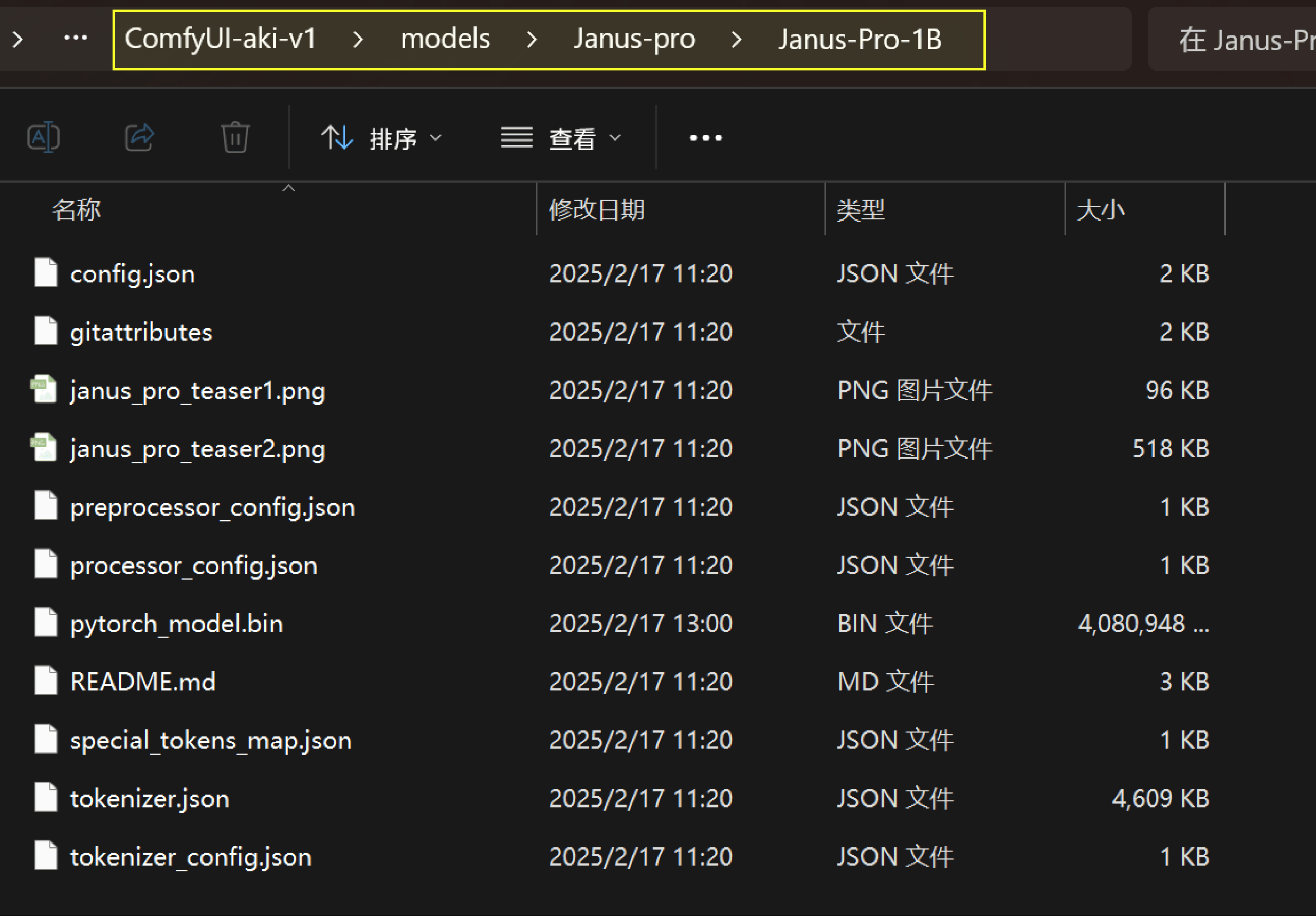
Task: Click the gitattributes file icon
Action: point(45,331)
